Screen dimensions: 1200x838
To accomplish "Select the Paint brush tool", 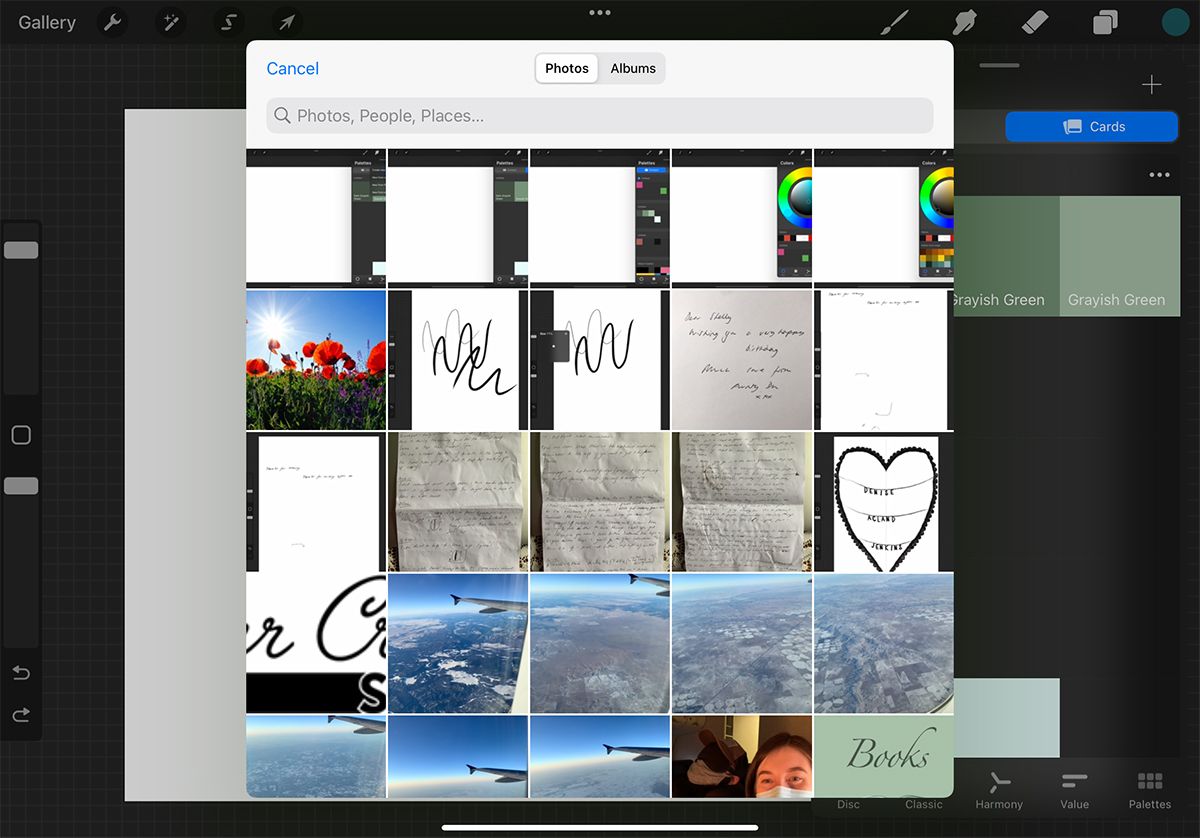I will [894, 22].
